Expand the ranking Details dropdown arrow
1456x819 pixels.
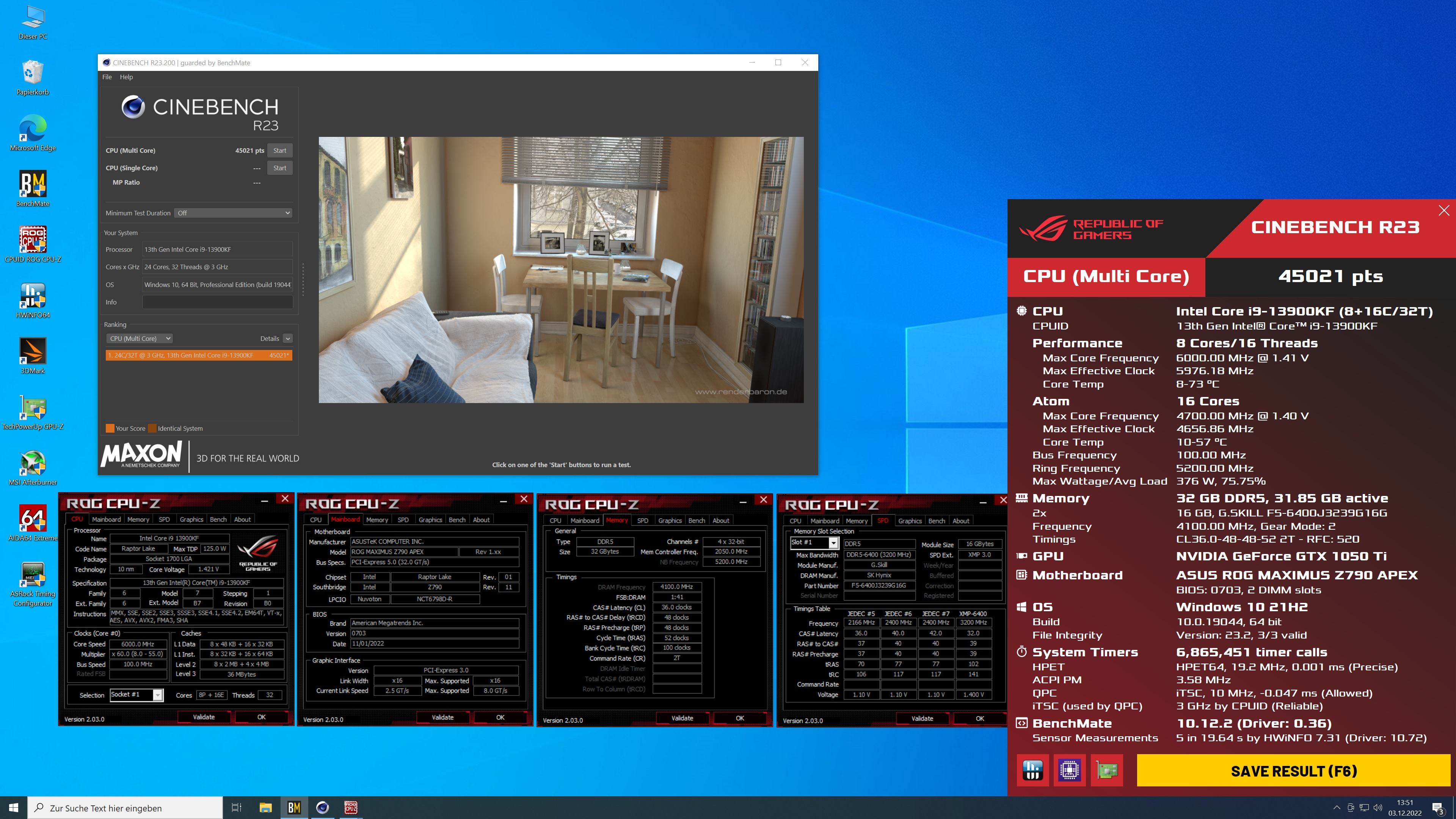point(288,339)
